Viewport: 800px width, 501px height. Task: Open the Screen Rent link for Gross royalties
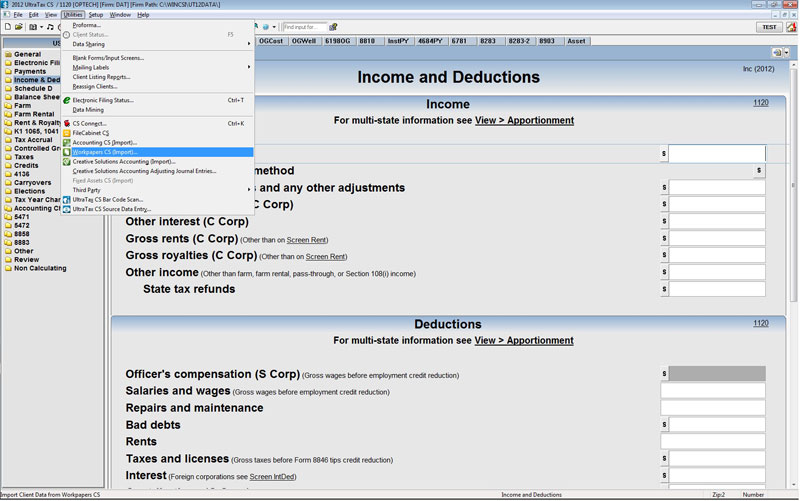(325, 257)
